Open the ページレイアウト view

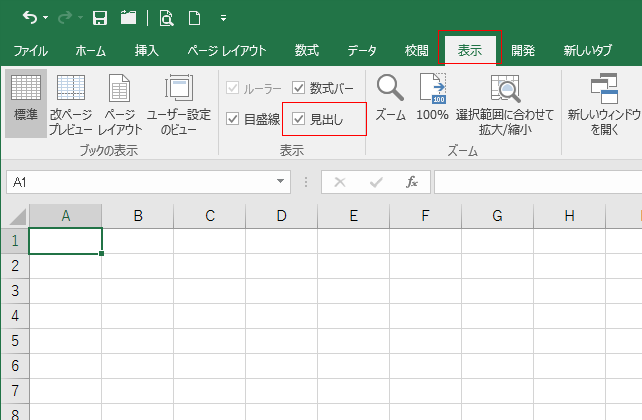point(119,103)
